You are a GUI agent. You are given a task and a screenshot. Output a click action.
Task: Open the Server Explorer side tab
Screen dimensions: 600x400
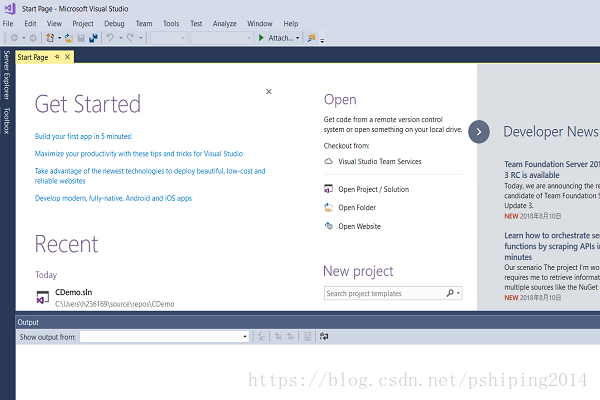point(7,75)
